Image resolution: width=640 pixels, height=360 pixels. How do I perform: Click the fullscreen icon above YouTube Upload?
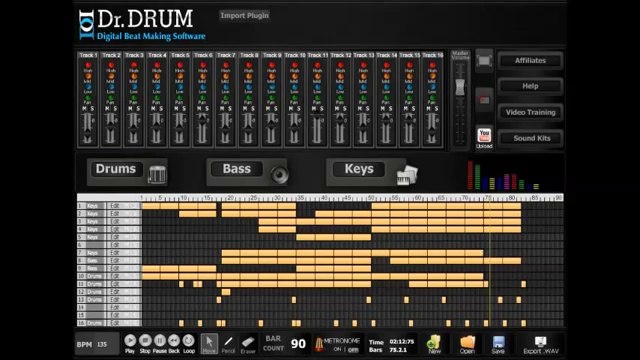click(x=484, y=61)
